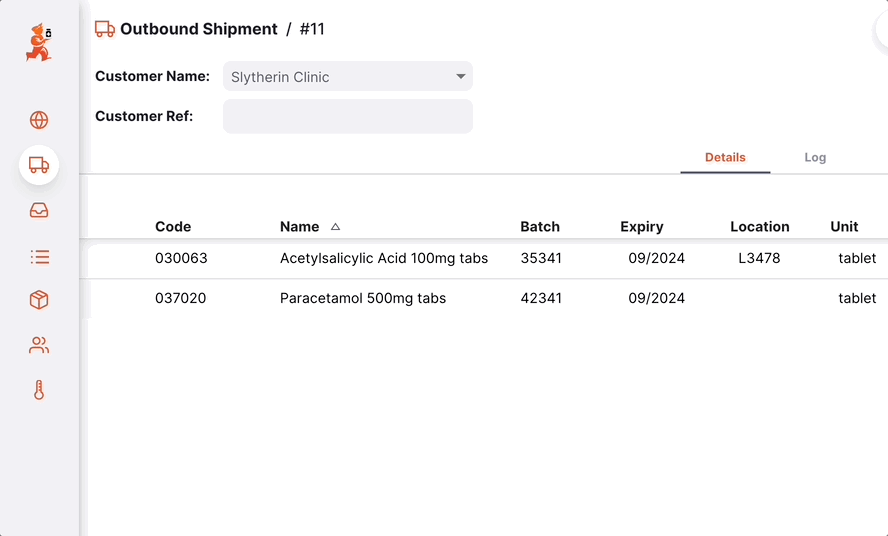The width and height of the screenshot is (888, 536).
Task: Click the running mSupply logo
Action: click(39, 42)
